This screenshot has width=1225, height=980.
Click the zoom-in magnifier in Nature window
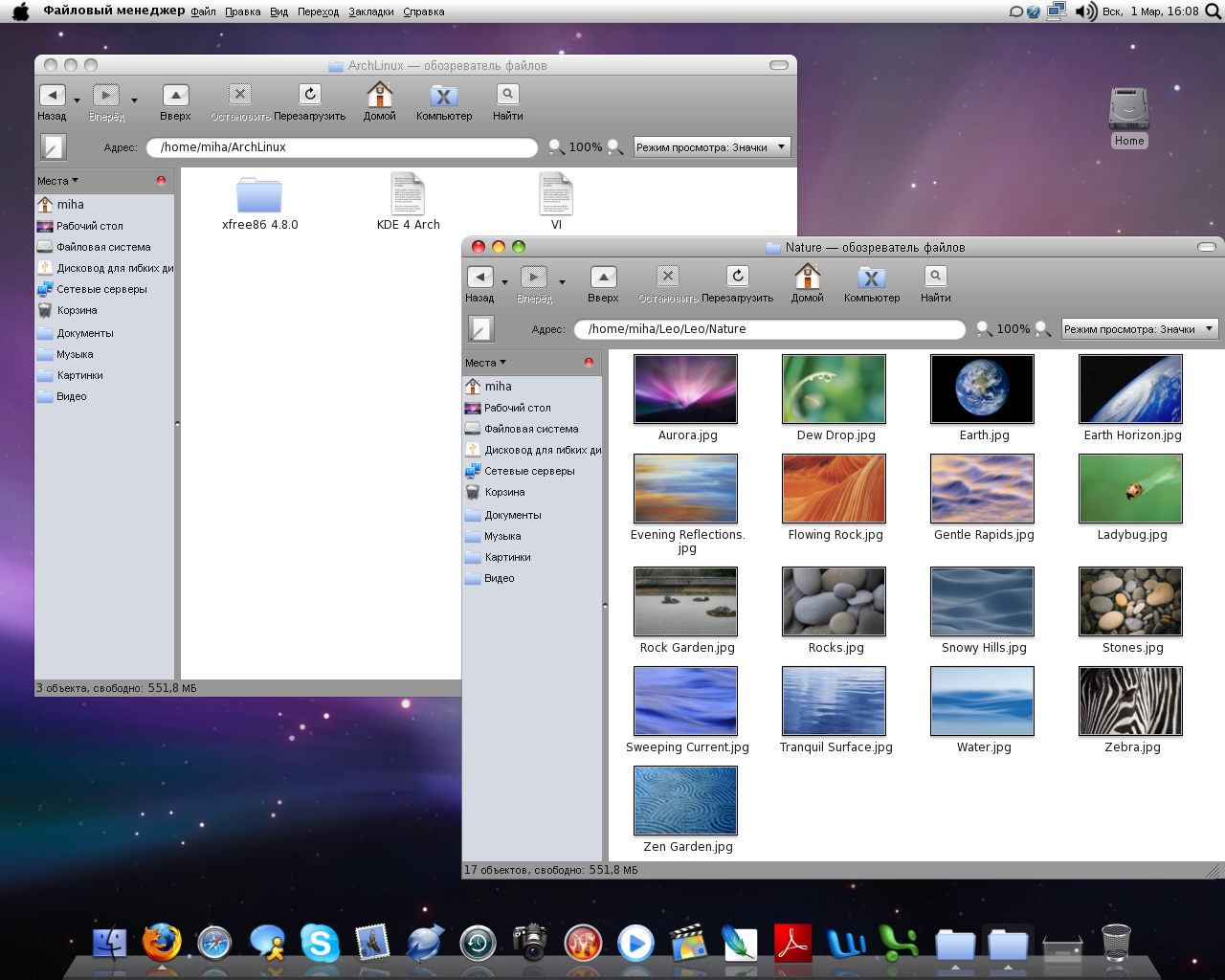[x=1042, y=329]
